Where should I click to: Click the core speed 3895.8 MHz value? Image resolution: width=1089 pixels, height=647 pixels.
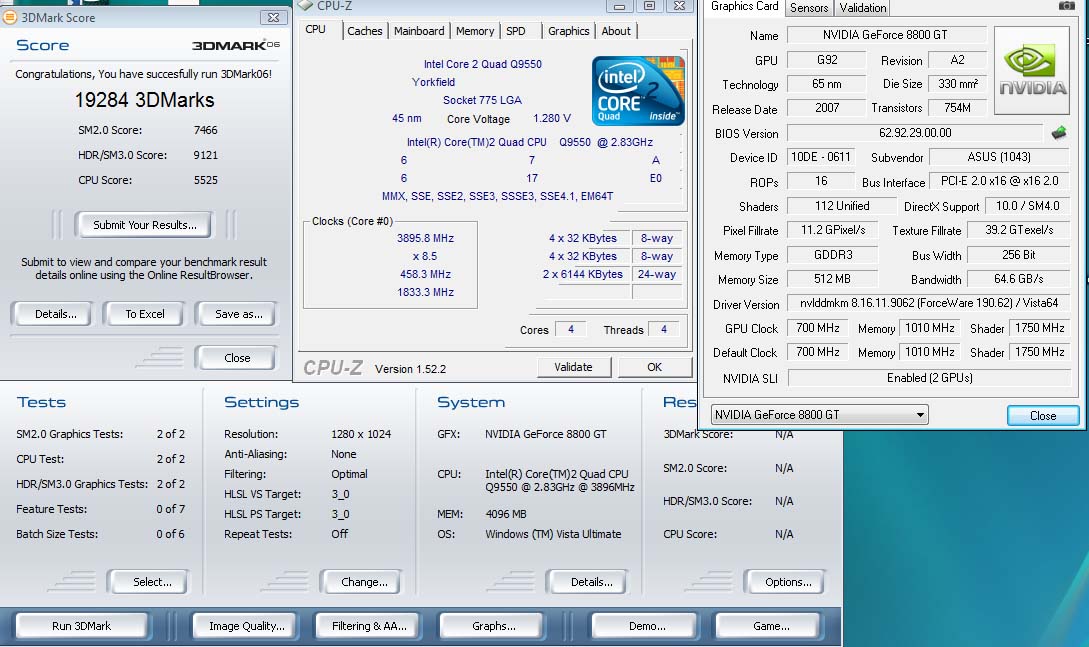[425, 238]
